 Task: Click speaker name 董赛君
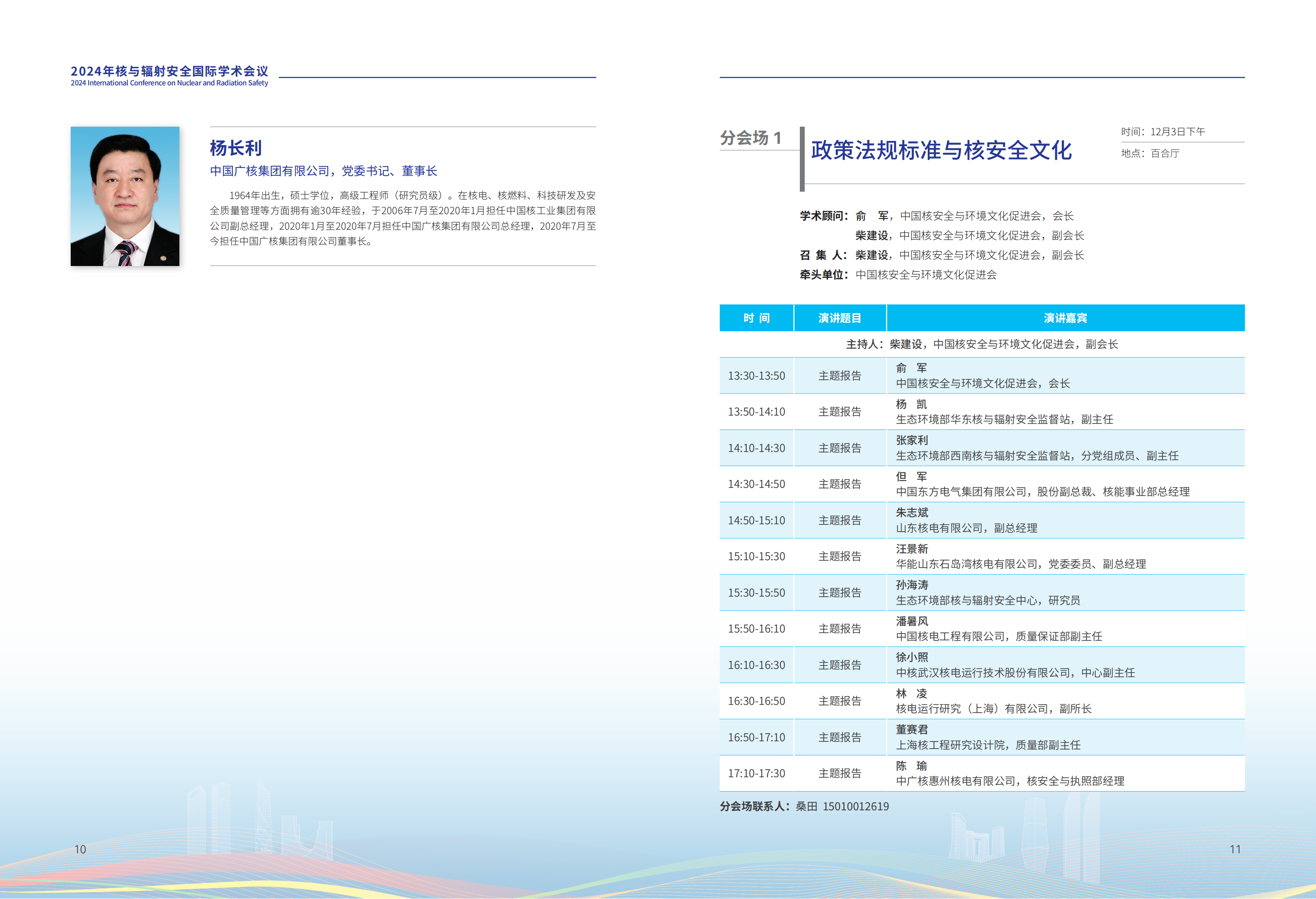[912, 730]
